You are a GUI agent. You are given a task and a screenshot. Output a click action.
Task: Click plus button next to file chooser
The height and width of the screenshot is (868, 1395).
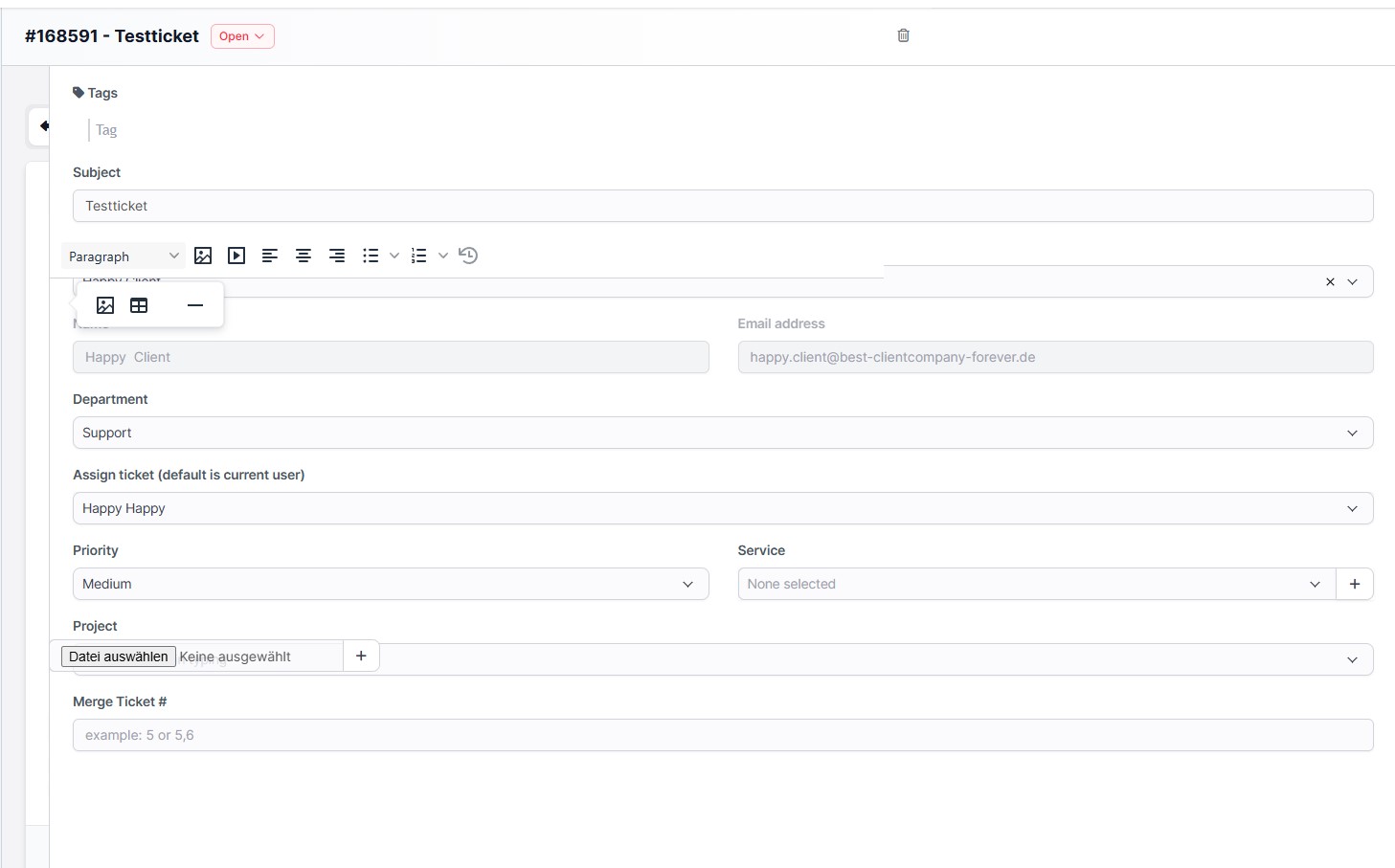tap(361, 656)
